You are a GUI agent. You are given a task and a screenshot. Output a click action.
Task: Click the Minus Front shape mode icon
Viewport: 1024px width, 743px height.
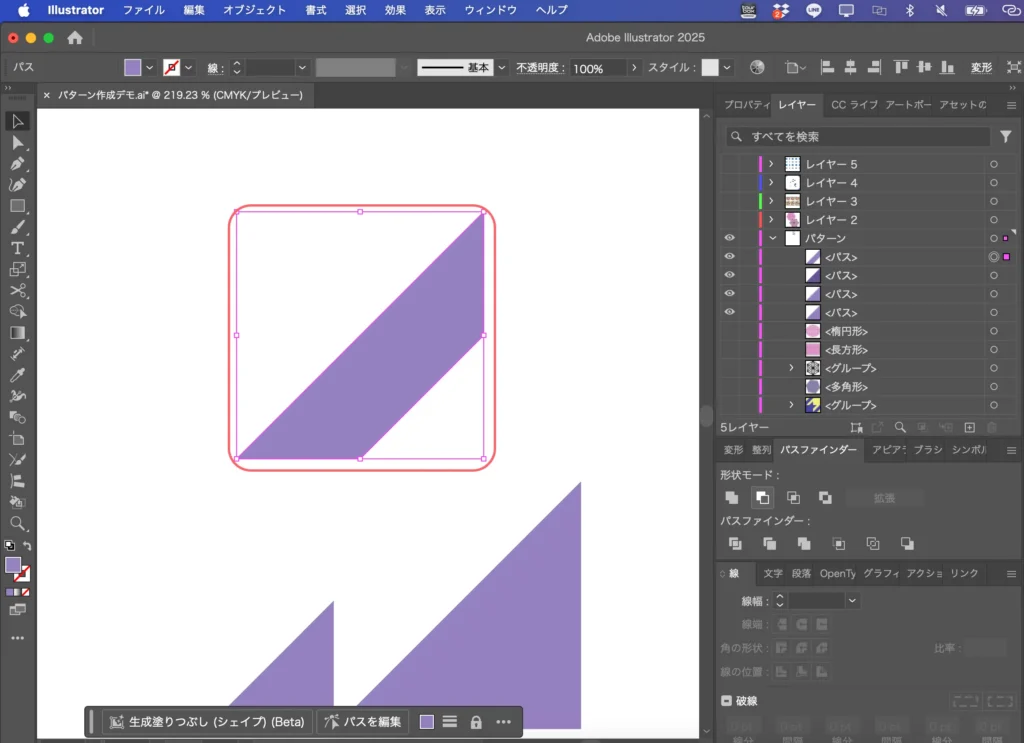[x=762, y=497]
